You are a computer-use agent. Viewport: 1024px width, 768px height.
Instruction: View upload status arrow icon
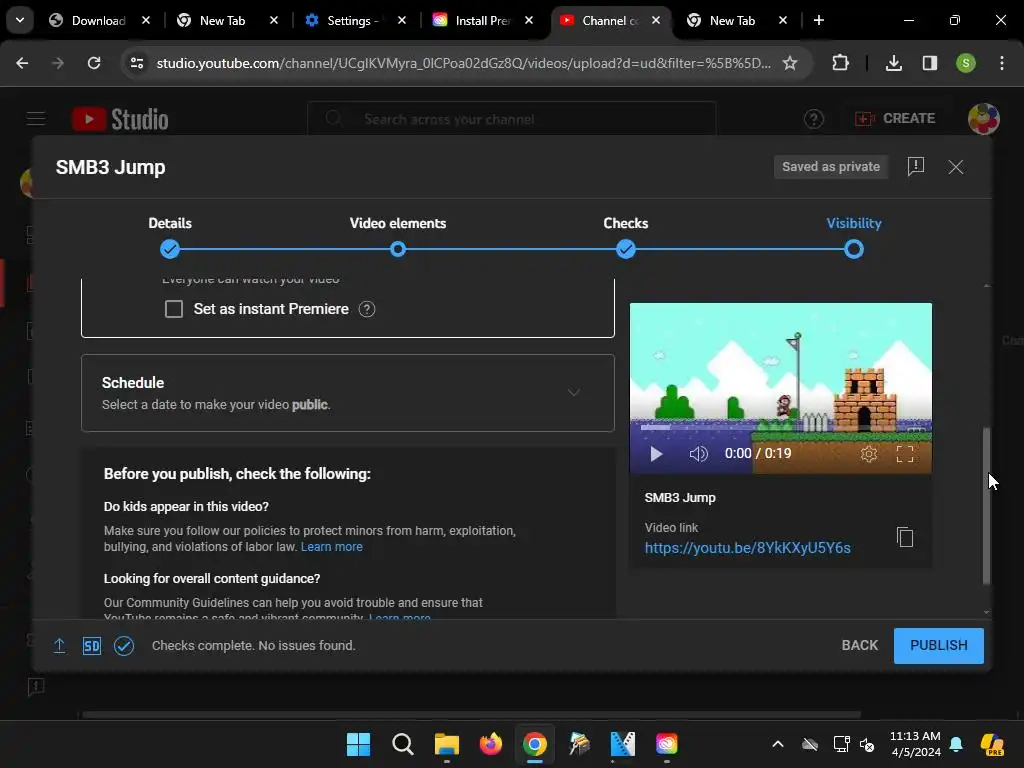point(59,645)
